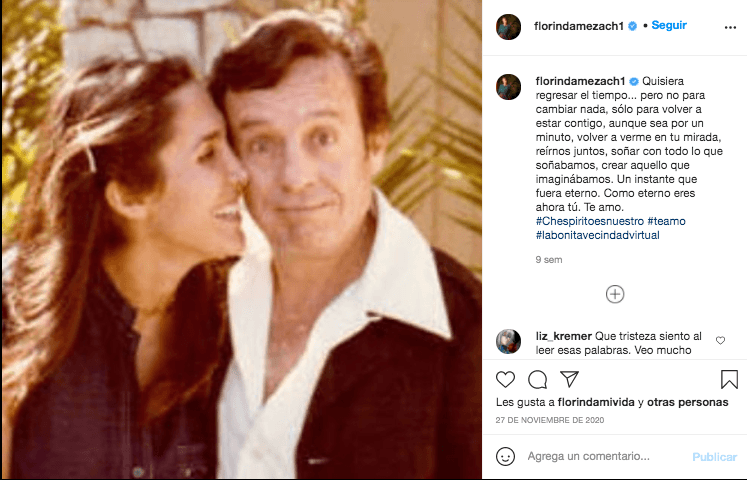Click the liz_kremer commenter avatar
The image size is (747, 480).
click(x=508, y=341)
